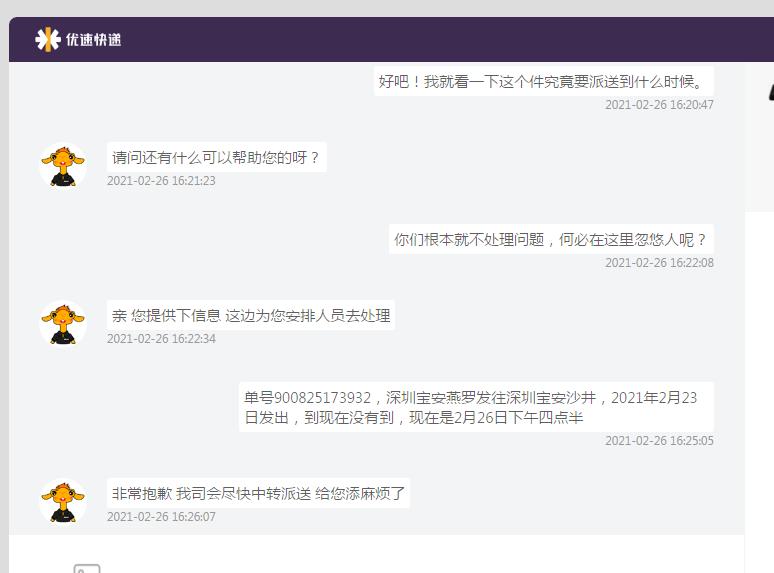This screenshot has width=774, height=573.
Task: Click timestamp 2021-02-26 16:22:08
Action: point(659,263)
